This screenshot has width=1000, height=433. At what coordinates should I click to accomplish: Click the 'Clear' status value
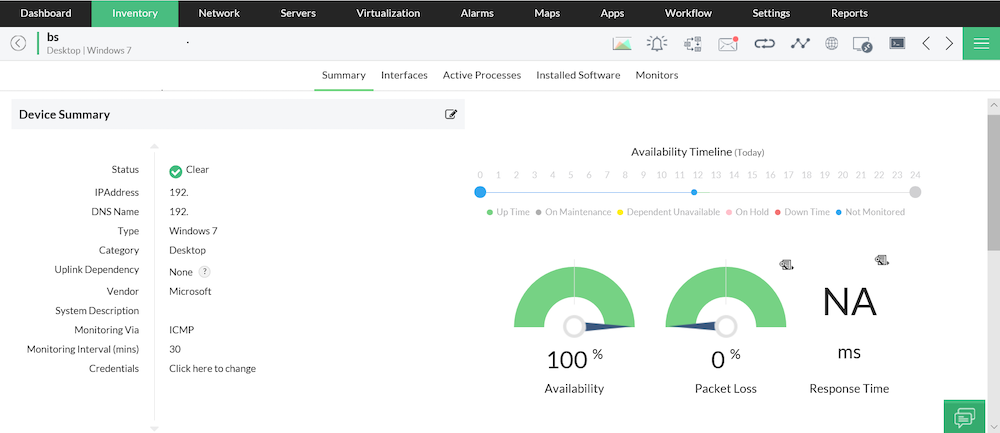pos(197,170)
